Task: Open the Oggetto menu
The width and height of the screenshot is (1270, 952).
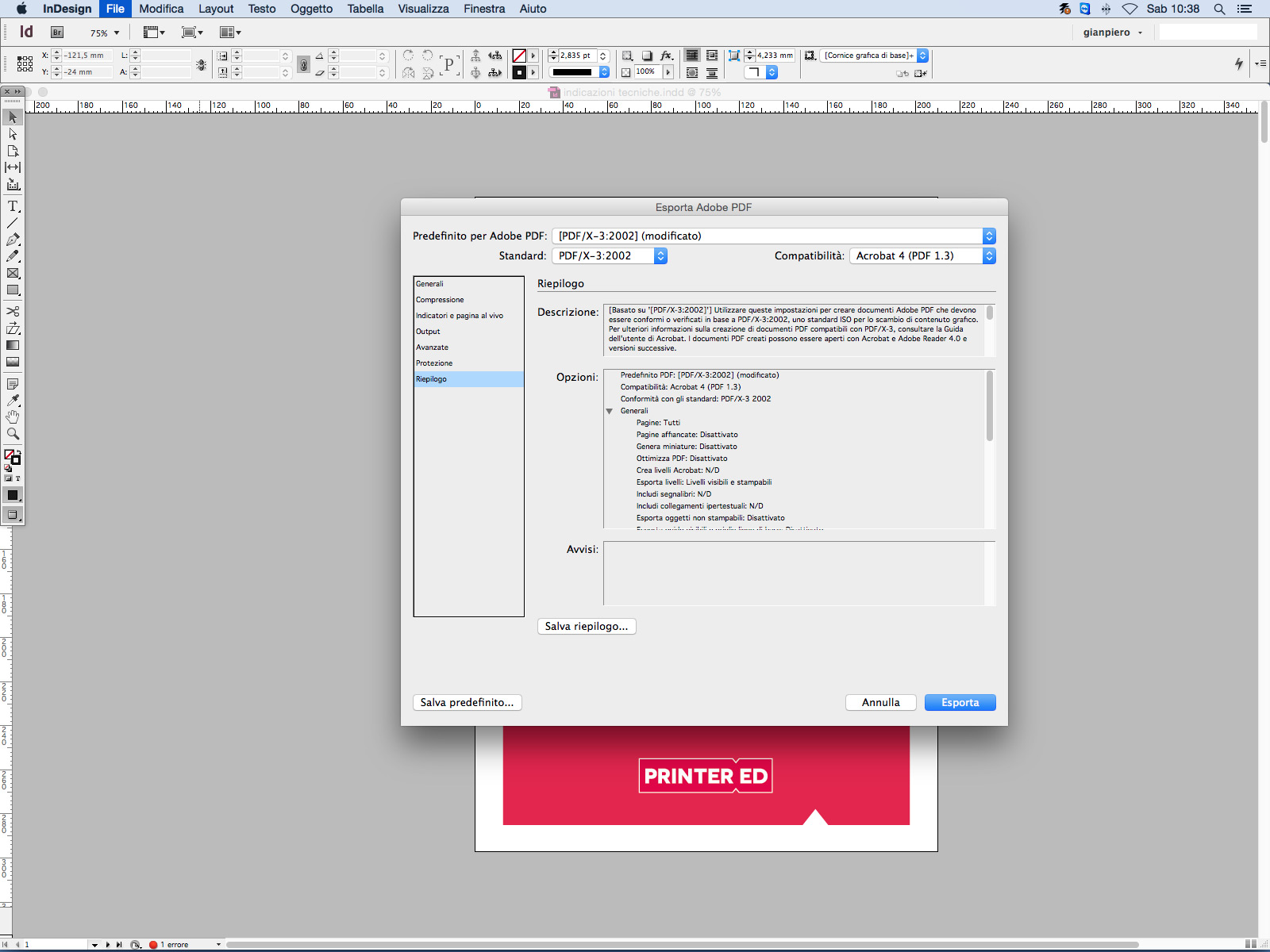Action: 311,9
